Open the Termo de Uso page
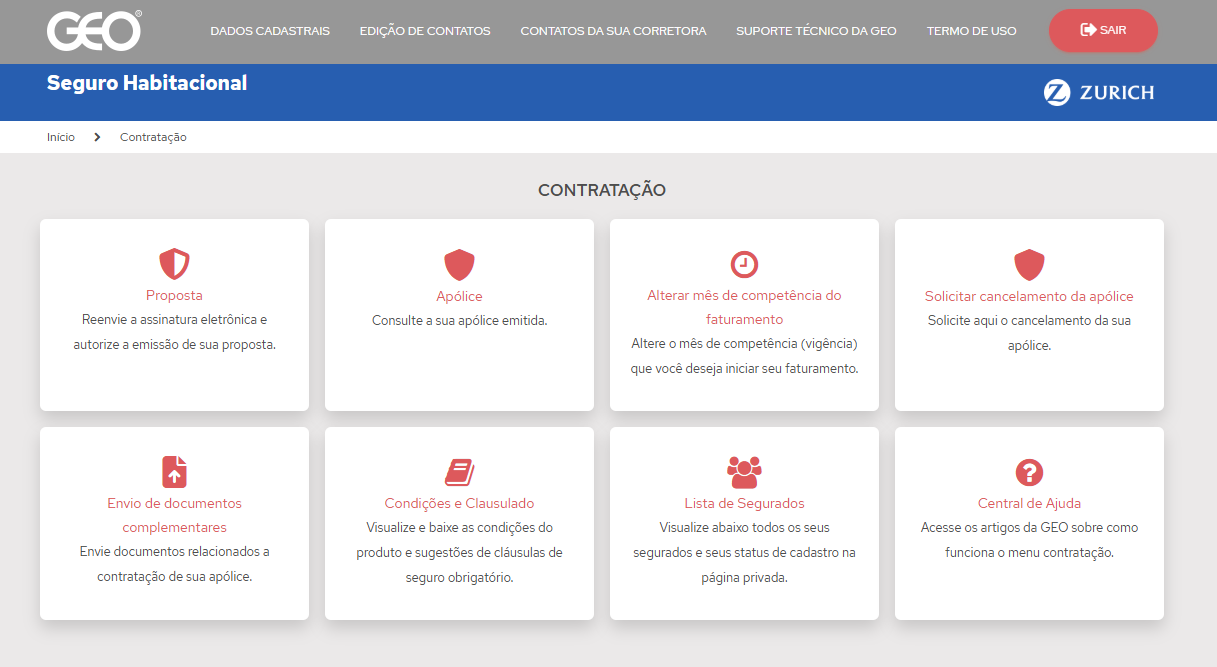This screenshot has height=667, width=1217. pos(971,31)
